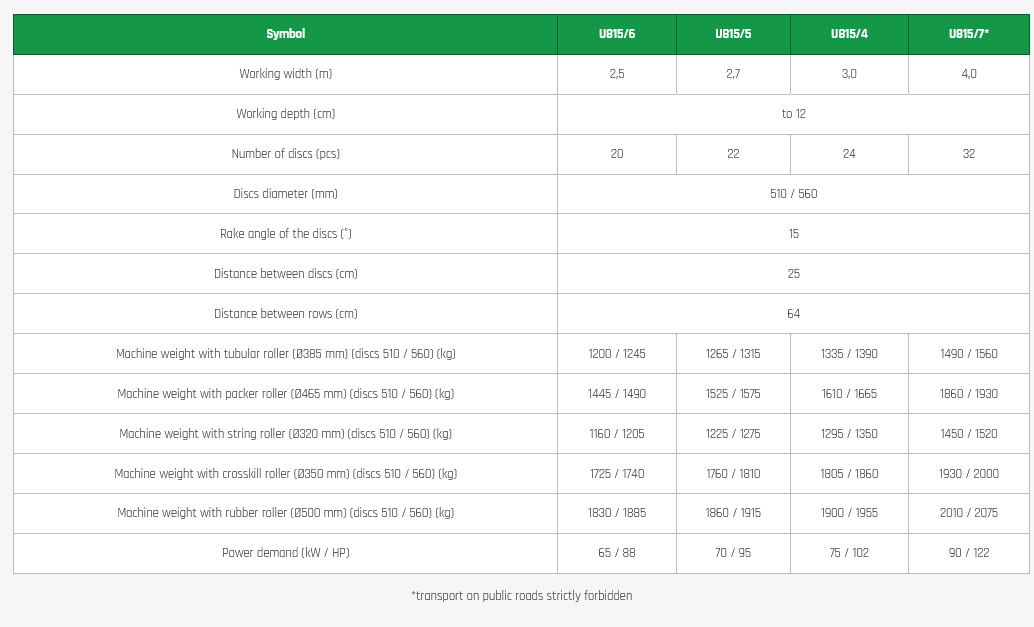1034x627 pixels.
Task: Click the public roads transport footnote
Action: [x=521, y=596]
